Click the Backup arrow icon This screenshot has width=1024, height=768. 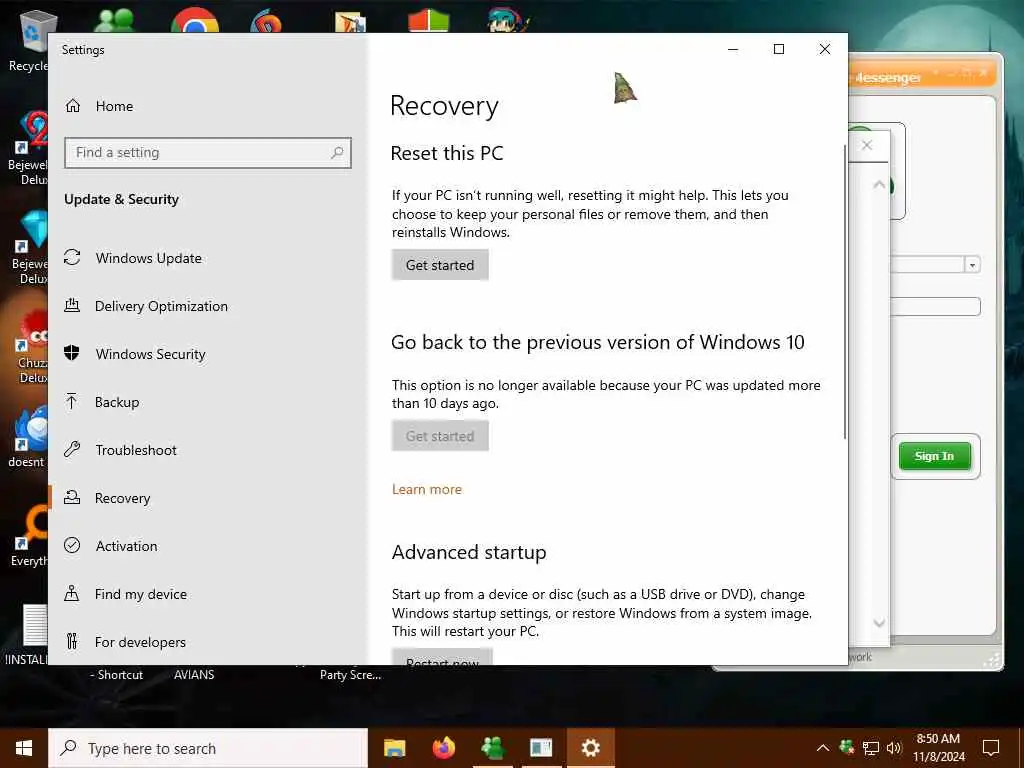72,401
